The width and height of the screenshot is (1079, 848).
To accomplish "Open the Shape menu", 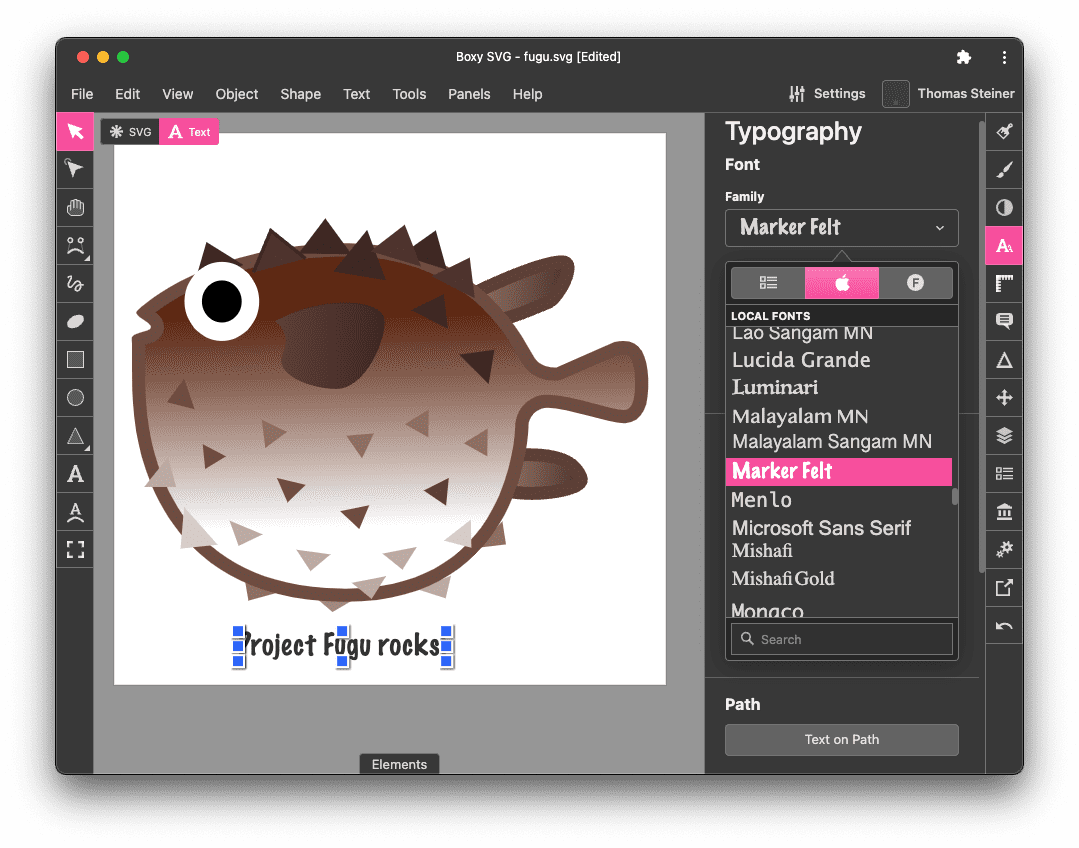I will (x=300, y=94).
